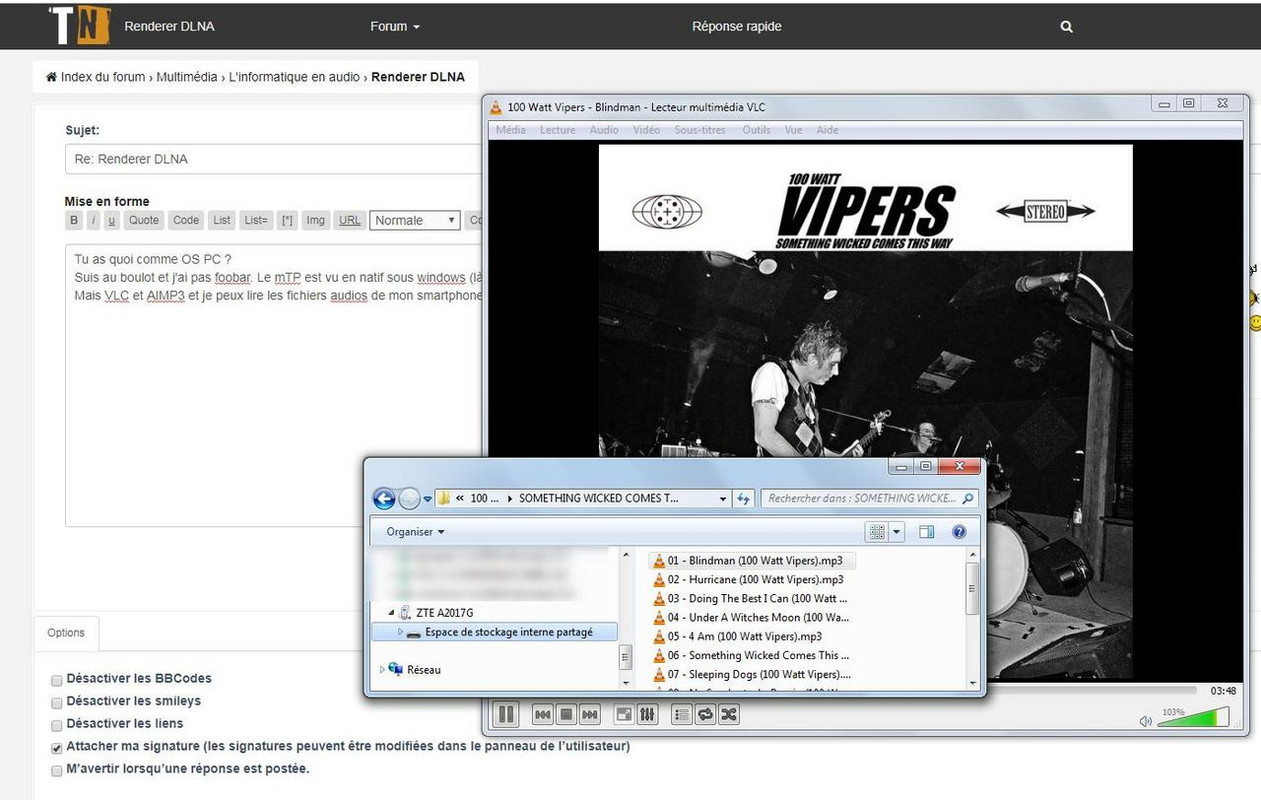Screen dimensions: 1261x800
Task: Click the forum TN logo
Action: (79, 25)
